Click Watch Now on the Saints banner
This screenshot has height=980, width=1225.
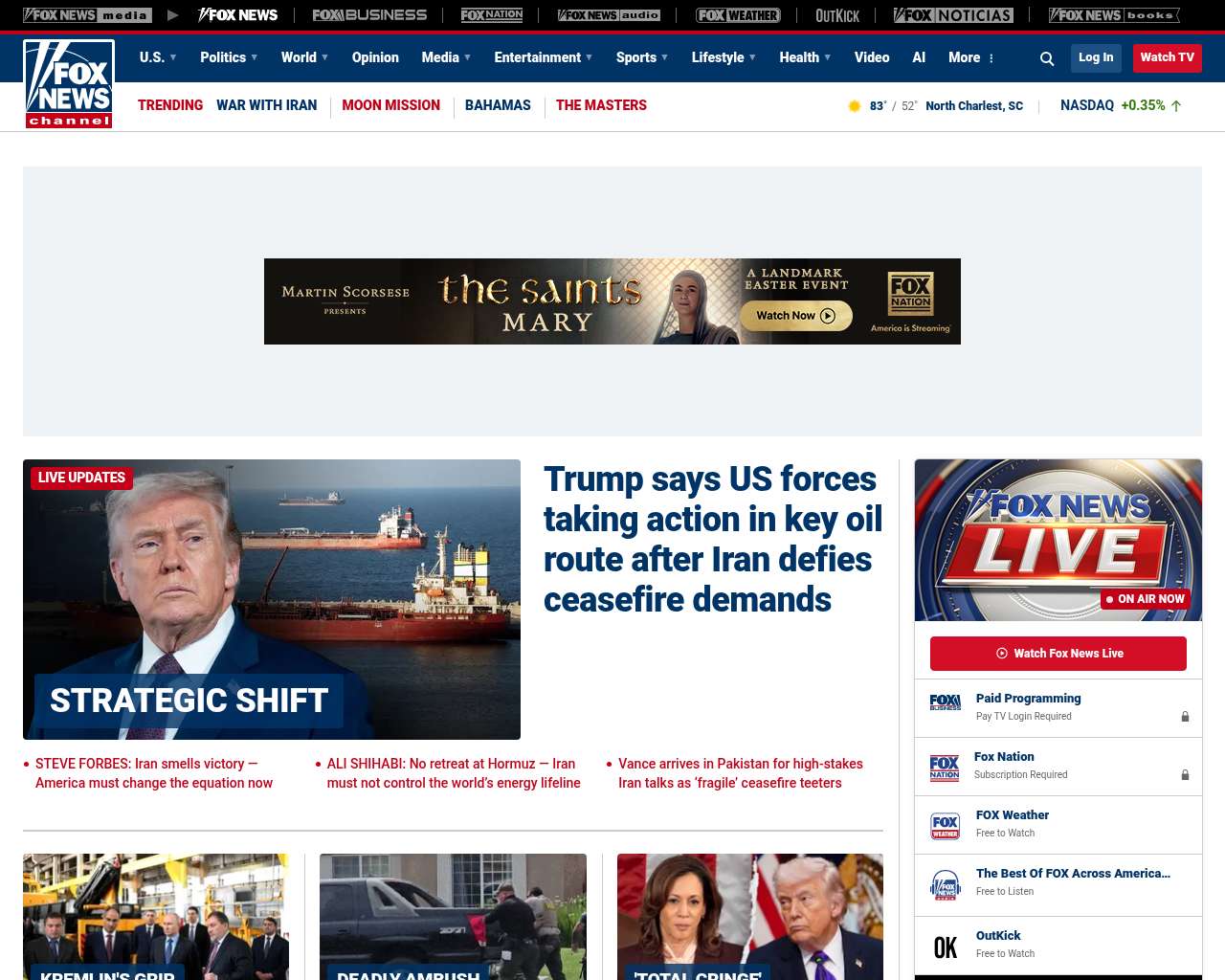coord(795,316)
